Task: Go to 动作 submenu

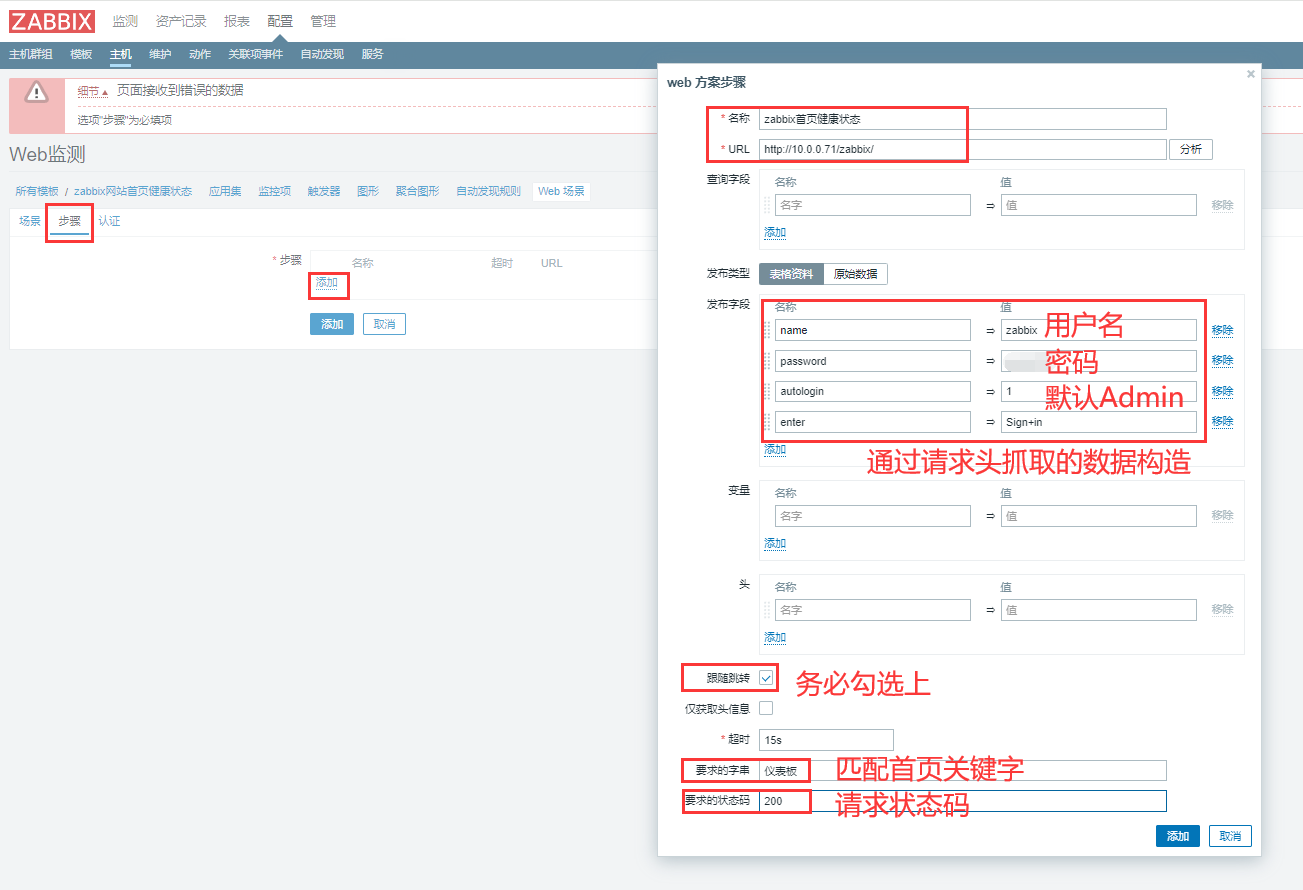Action: [199, 54]
